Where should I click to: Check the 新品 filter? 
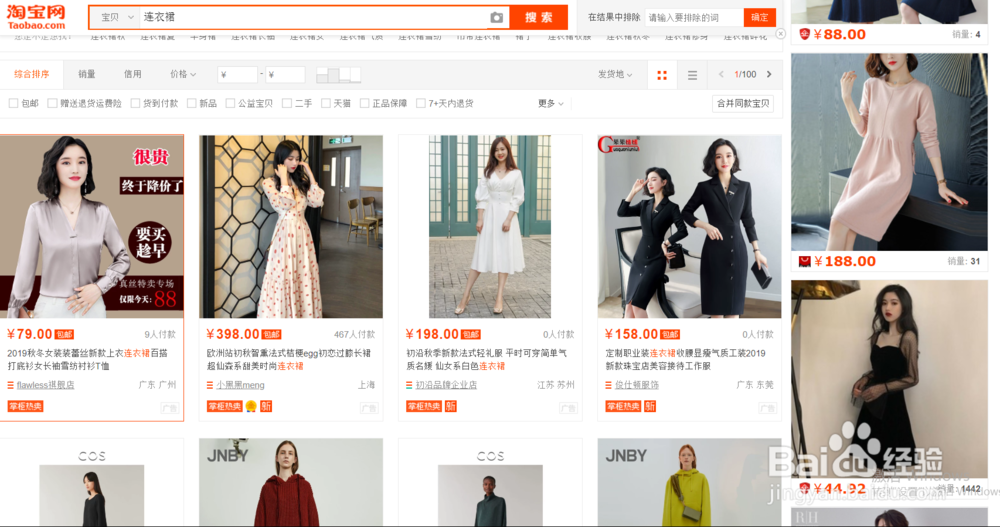[191, 103]
